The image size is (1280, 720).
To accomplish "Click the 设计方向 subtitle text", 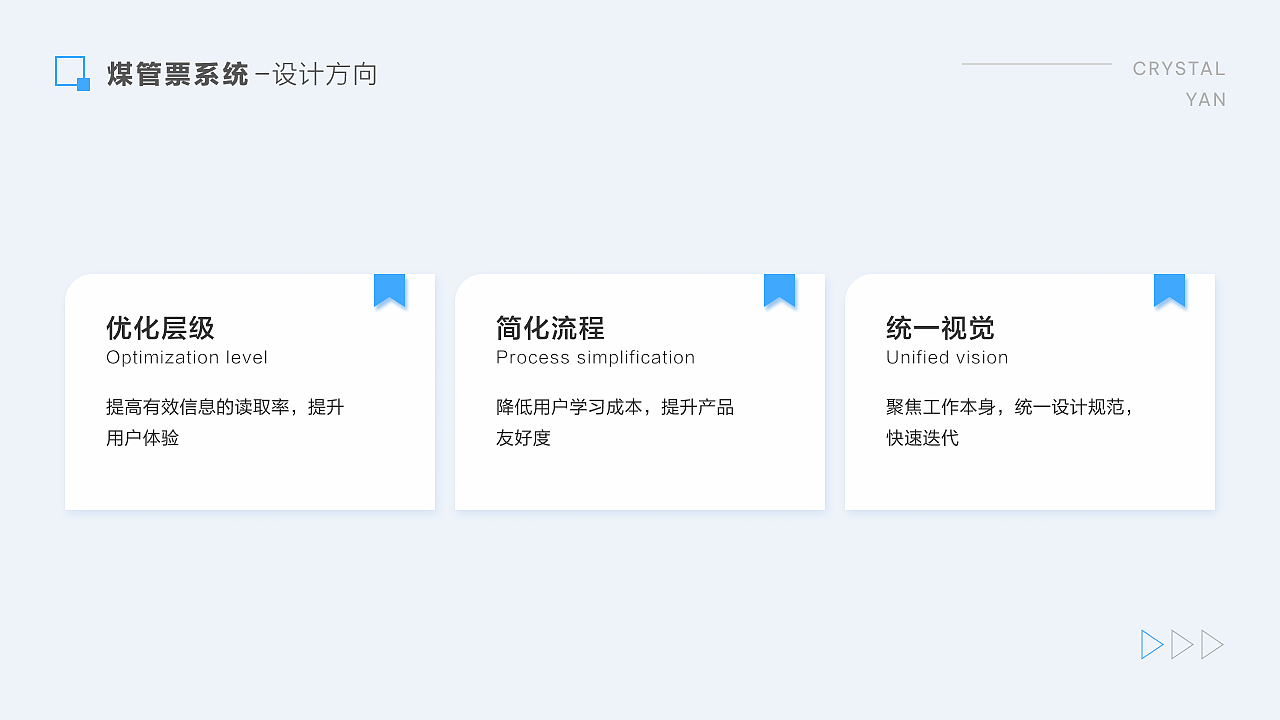I will coord(325,74).
